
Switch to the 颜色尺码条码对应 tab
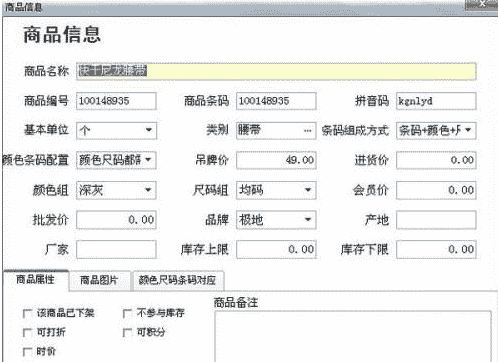click(178, 281)
